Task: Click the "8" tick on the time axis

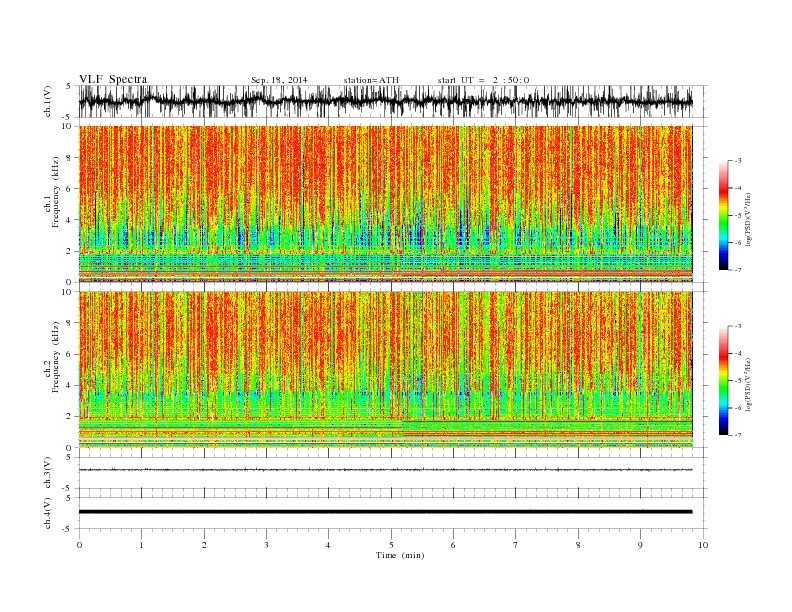Action: pos(578,545)
